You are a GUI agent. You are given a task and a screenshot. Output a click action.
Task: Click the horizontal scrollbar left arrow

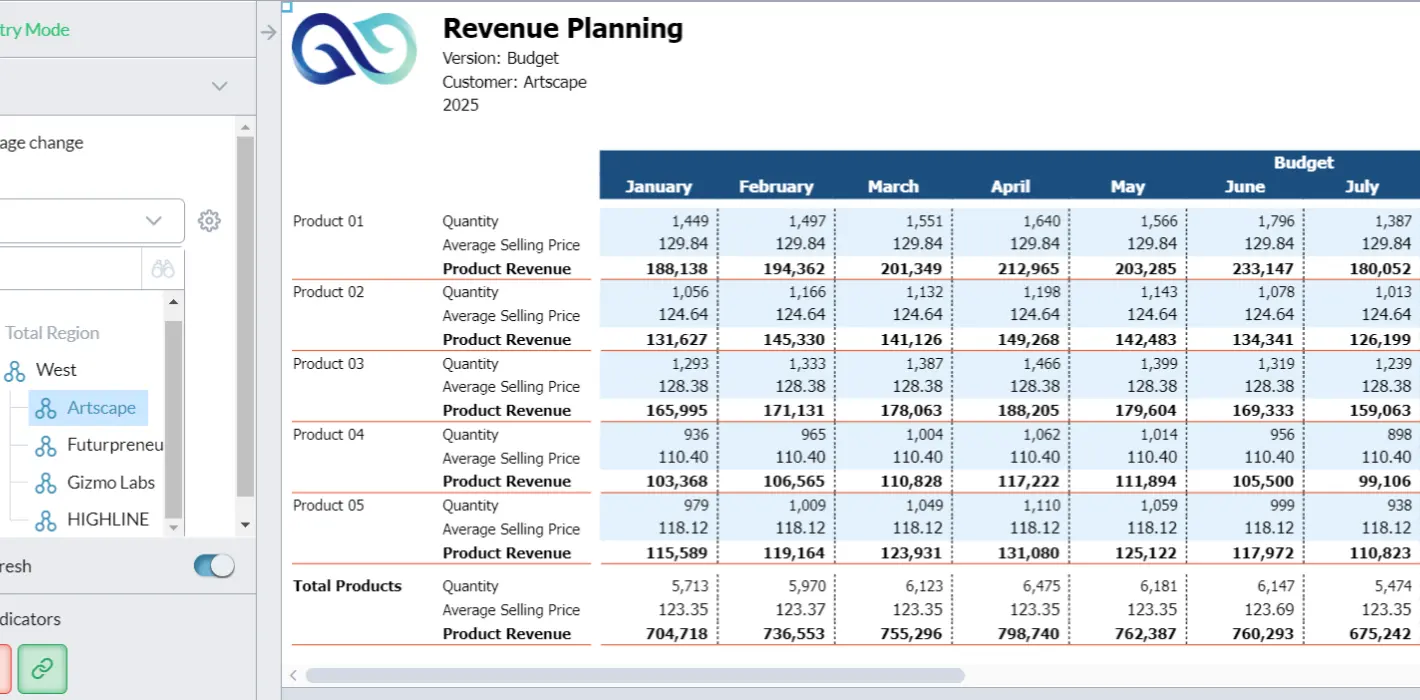pos(294,676)
